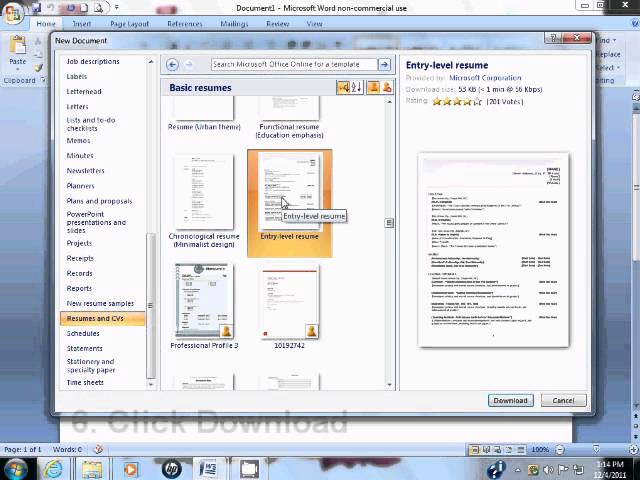Click the Windows Start orb
640x480 pixels.
click(x=17, y=468)
